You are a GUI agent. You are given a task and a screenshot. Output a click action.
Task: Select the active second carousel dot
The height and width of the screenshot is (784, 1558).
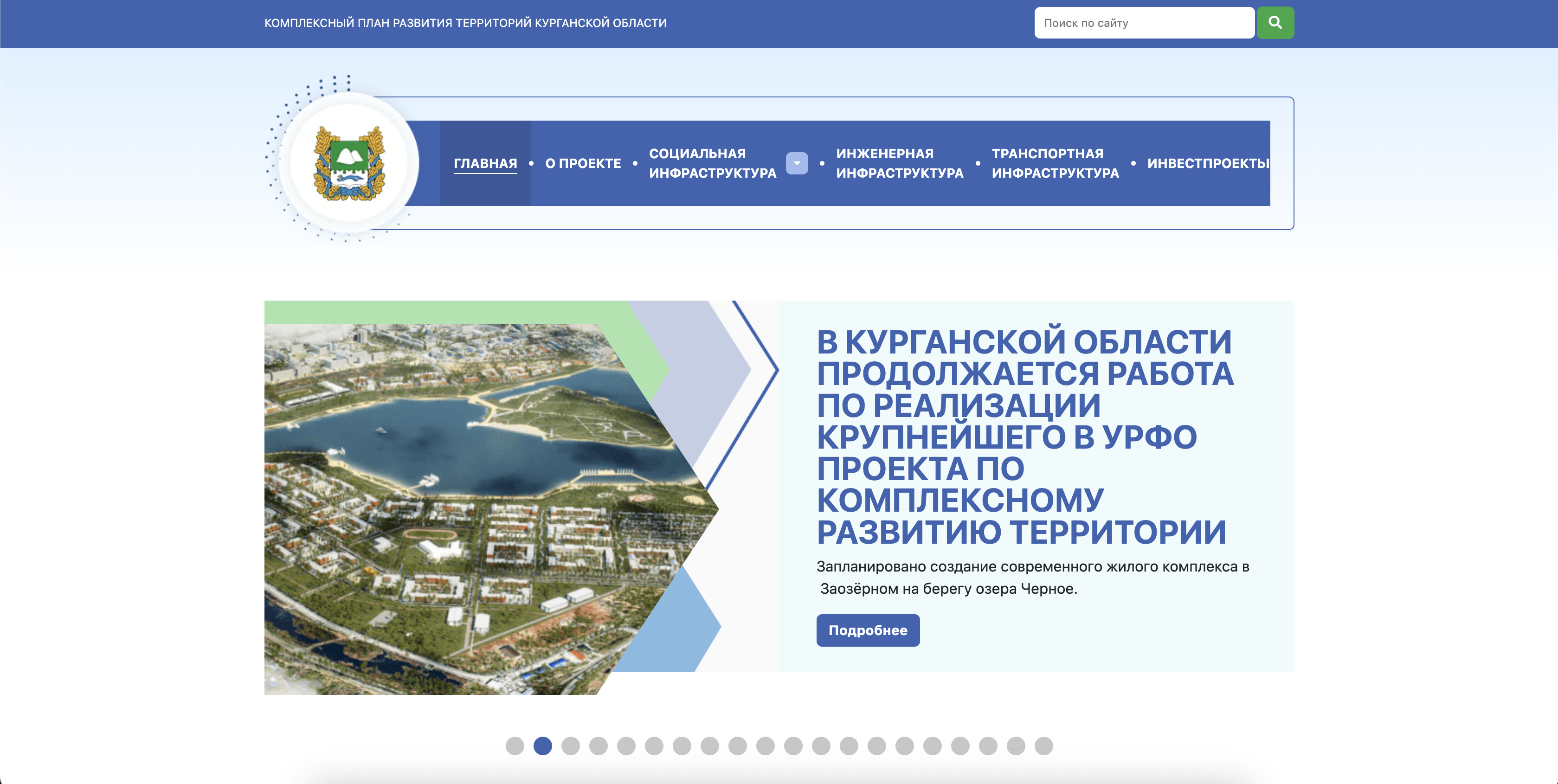[x=542, y=746]
